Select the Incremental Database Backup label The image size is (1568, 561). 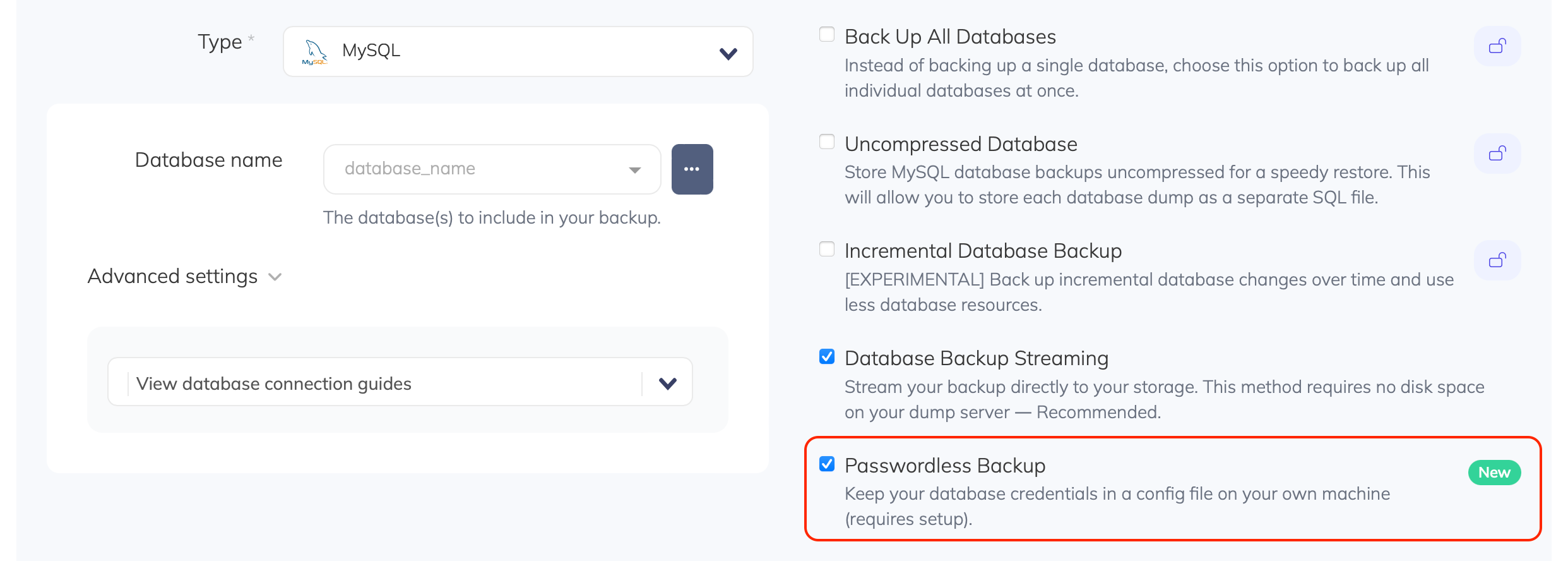(x=982, y=250)
